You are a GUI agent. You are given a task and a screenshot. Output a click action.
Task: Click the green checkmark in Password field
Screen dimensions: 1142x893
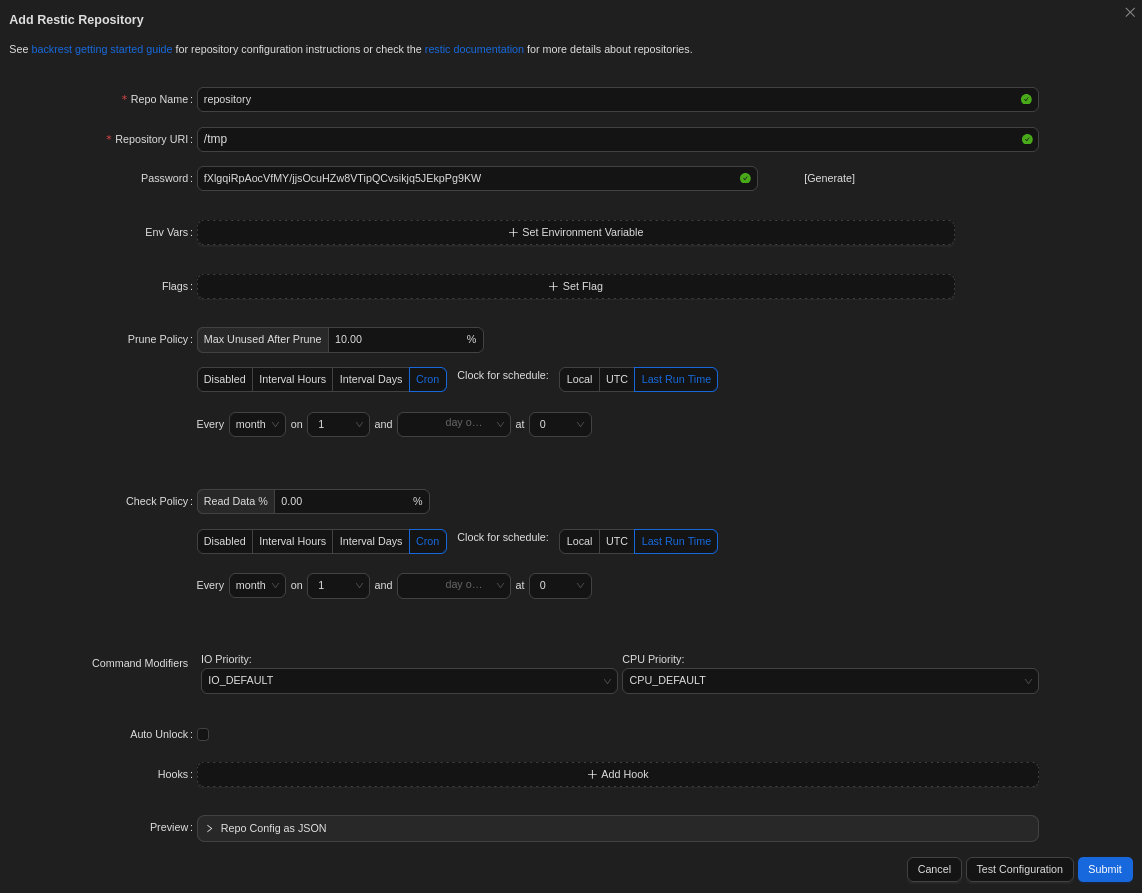[x=745, y=179]
